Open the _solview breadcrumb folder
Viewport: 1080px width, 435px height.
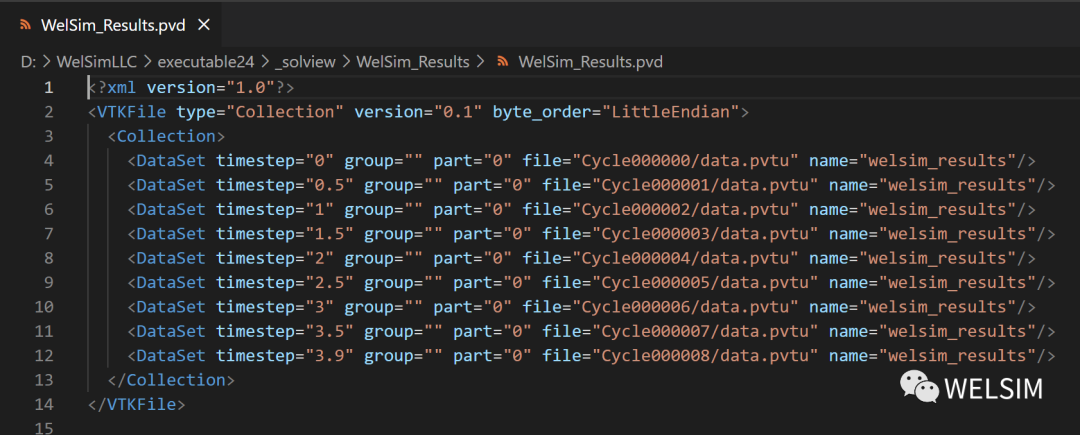304,62
